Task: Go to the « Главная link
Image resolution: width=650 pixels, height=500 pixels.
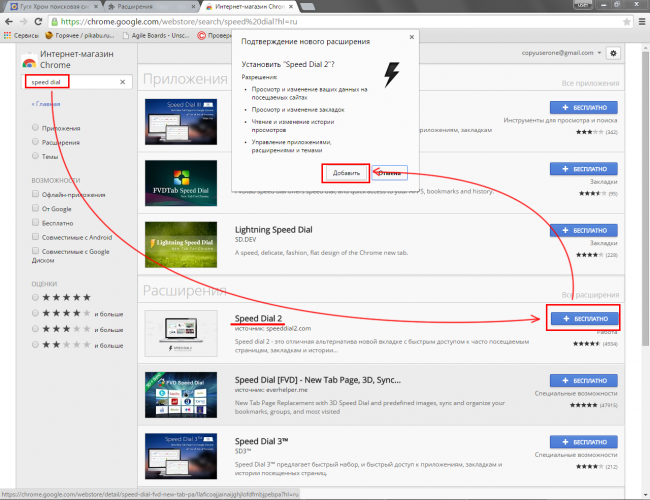Action: coord(46,104)
